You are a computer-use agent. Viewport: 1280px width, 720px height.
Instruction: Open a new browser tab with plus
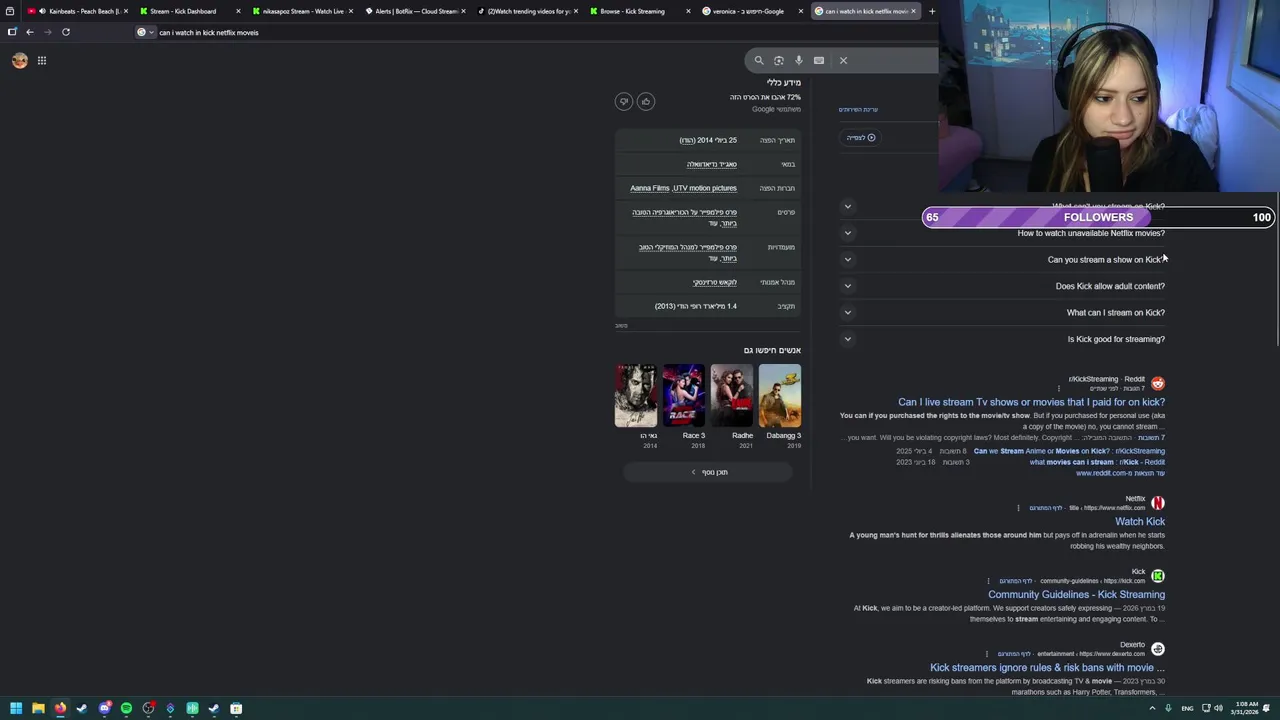pos(932,11)
